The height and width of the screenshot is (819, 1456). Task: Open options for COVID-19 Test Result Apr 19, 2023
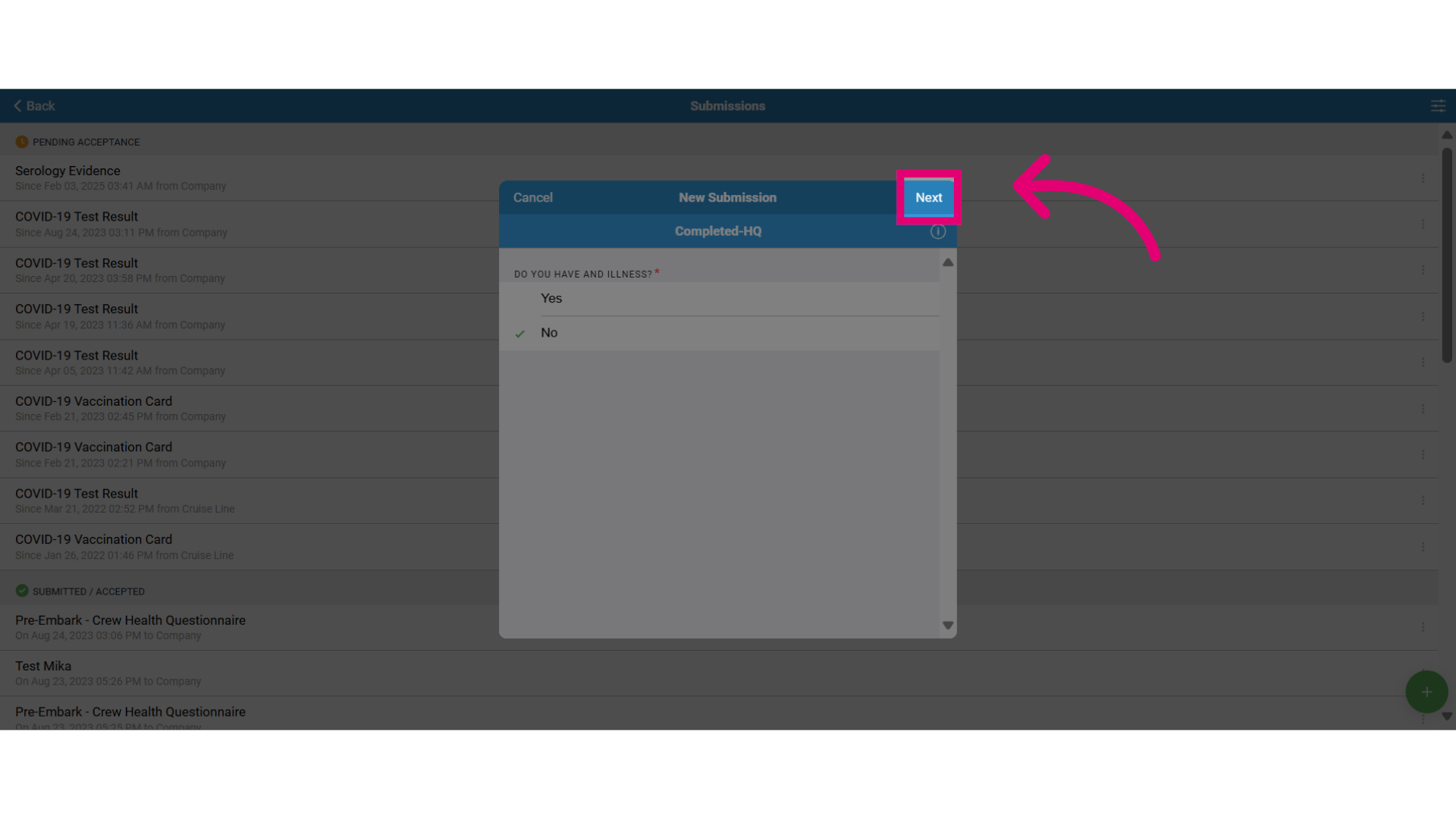(1423, 316)
